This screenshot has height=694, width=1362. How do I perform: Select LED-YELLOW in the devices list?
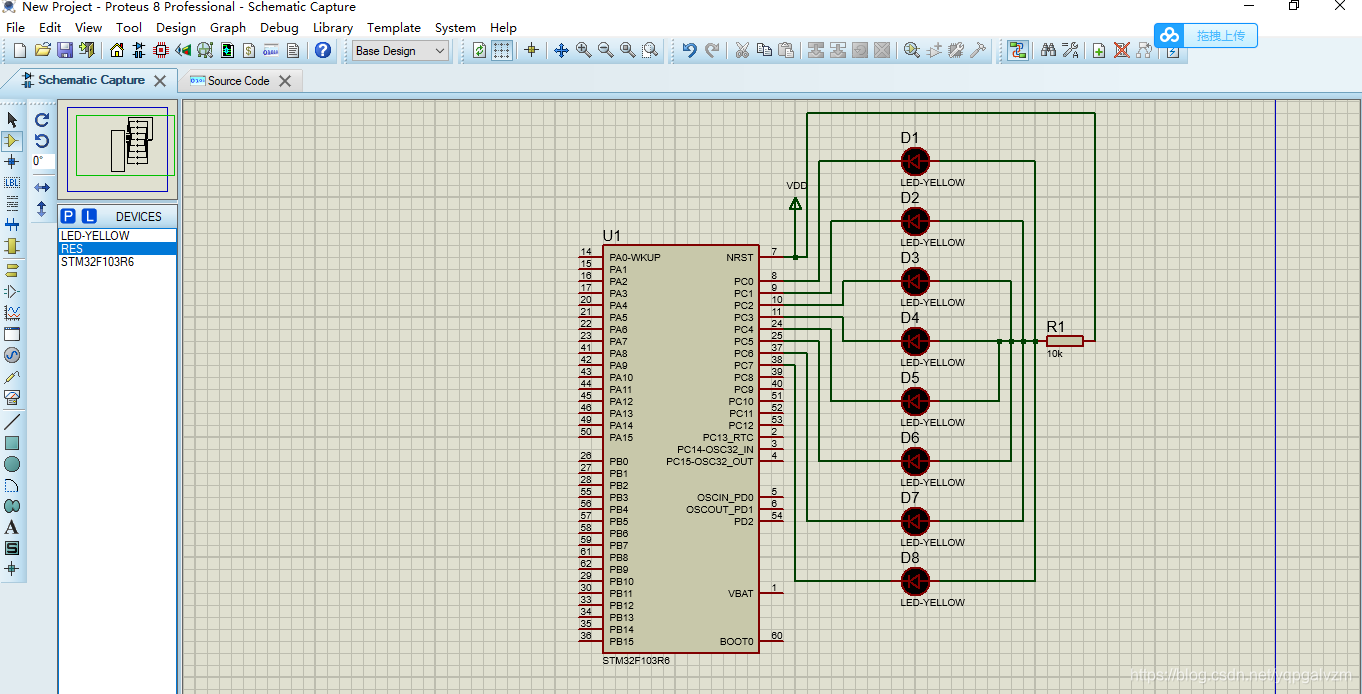coord(117,236)
